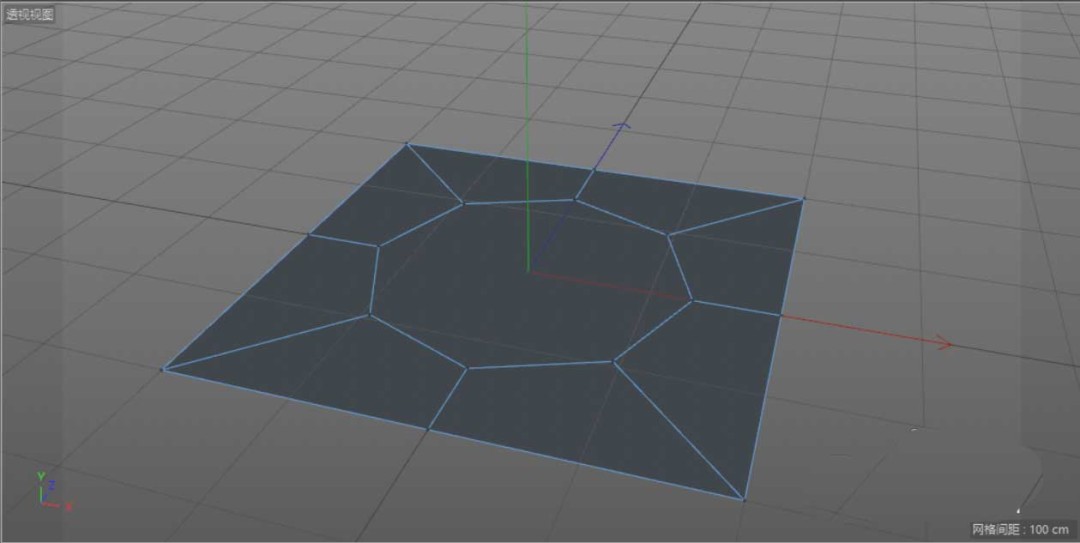
Task: Select the plane's leftmost corner vertex
Action: click(x=163, y=369)
